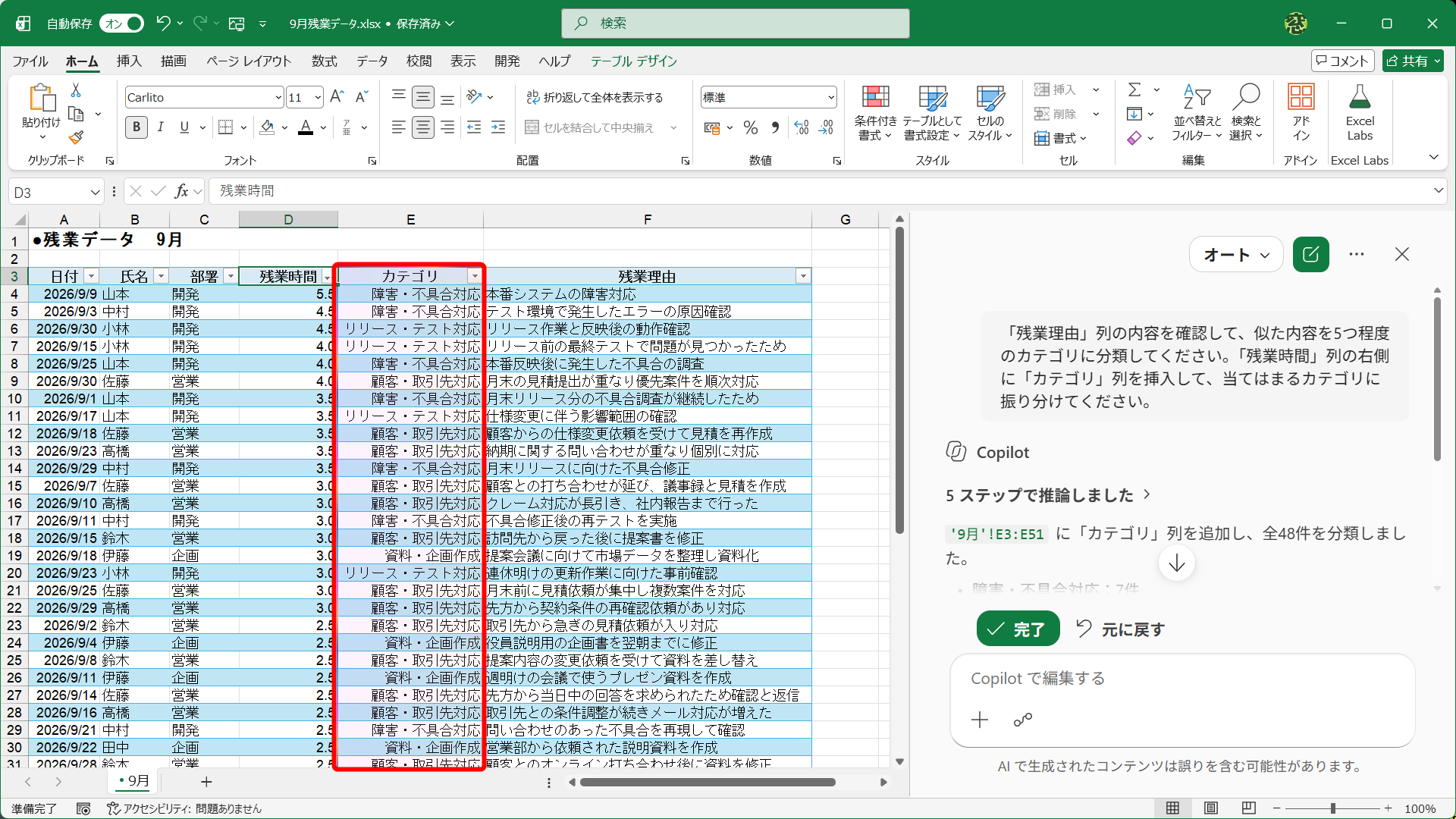Click the コメント button
The width and height of the screenshot is (1456, 819).
coord(1342,61)
